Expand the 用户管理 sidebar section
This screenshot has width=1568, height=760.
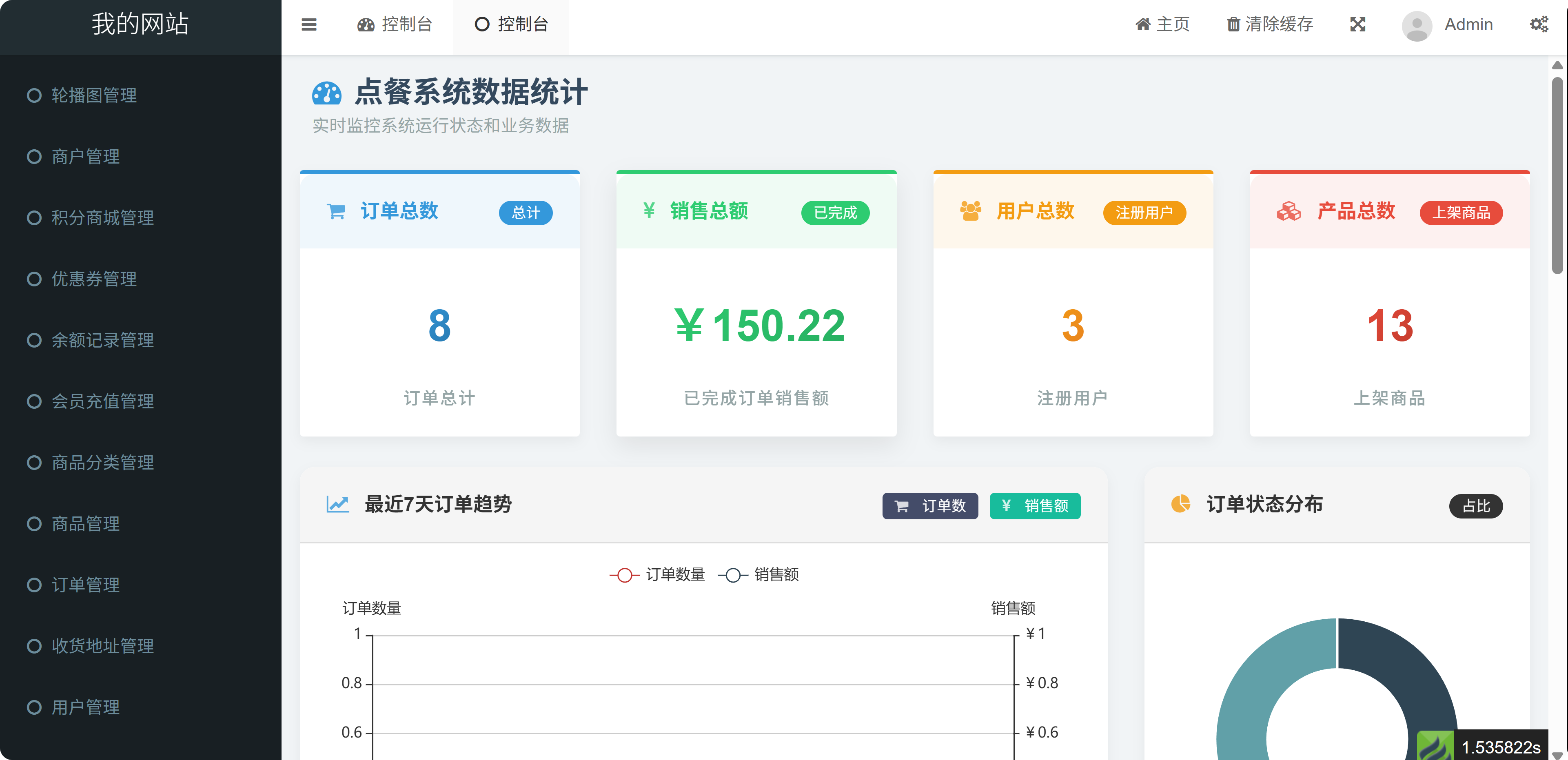tap(84, 707)
